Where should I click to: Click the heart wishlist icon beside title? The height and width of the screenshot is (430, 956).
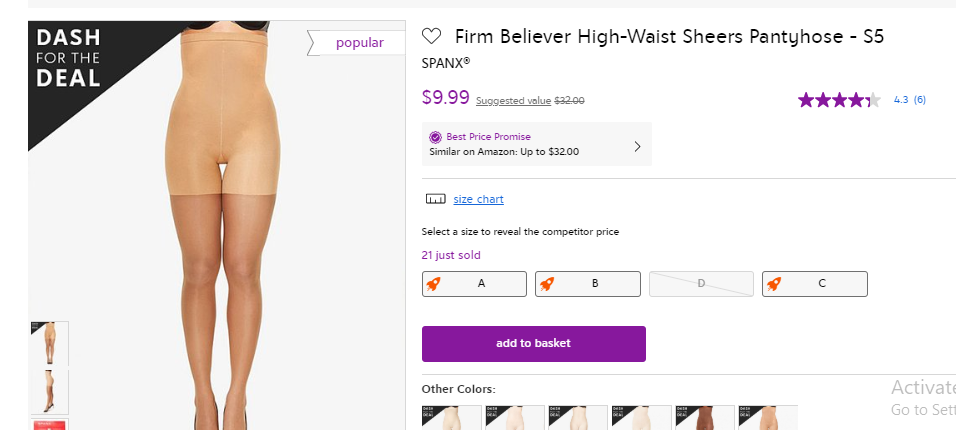pos(432,37)
